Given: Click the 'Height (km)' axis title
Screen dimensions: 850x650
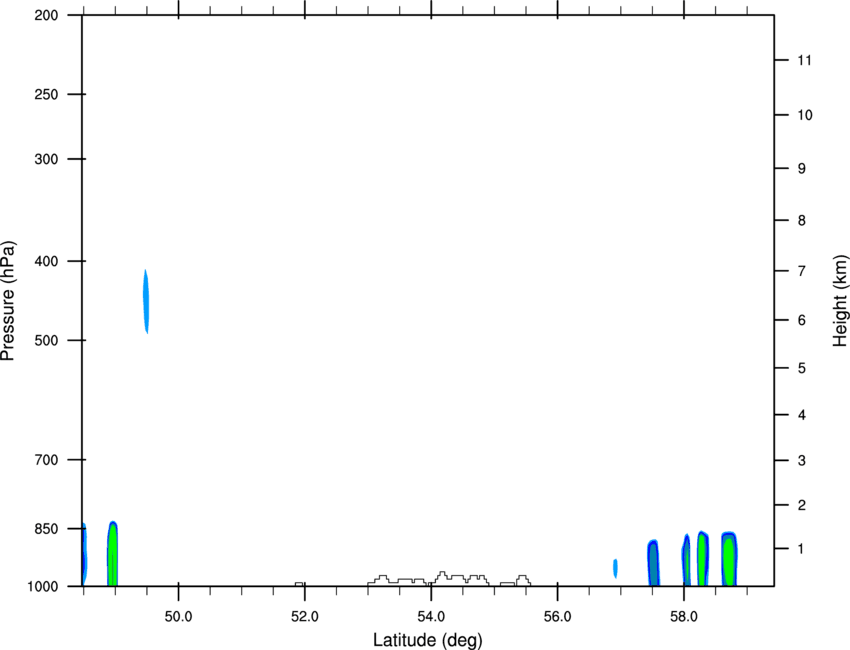Looking at the screenshot, I should pos(840,301).
